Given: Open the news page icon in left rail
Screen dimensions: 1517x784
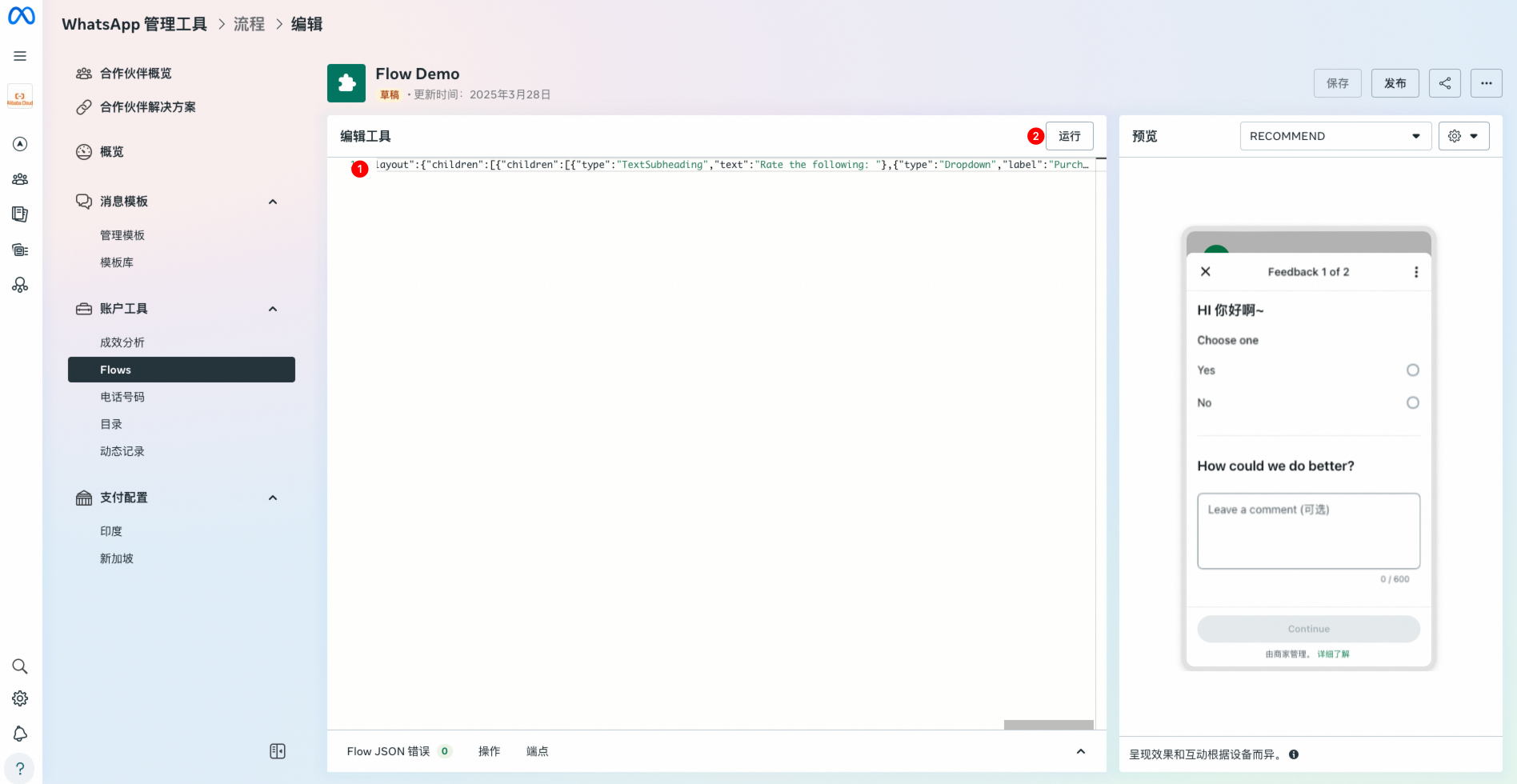Looking at the screenshot, I should [x=20, y=214].
